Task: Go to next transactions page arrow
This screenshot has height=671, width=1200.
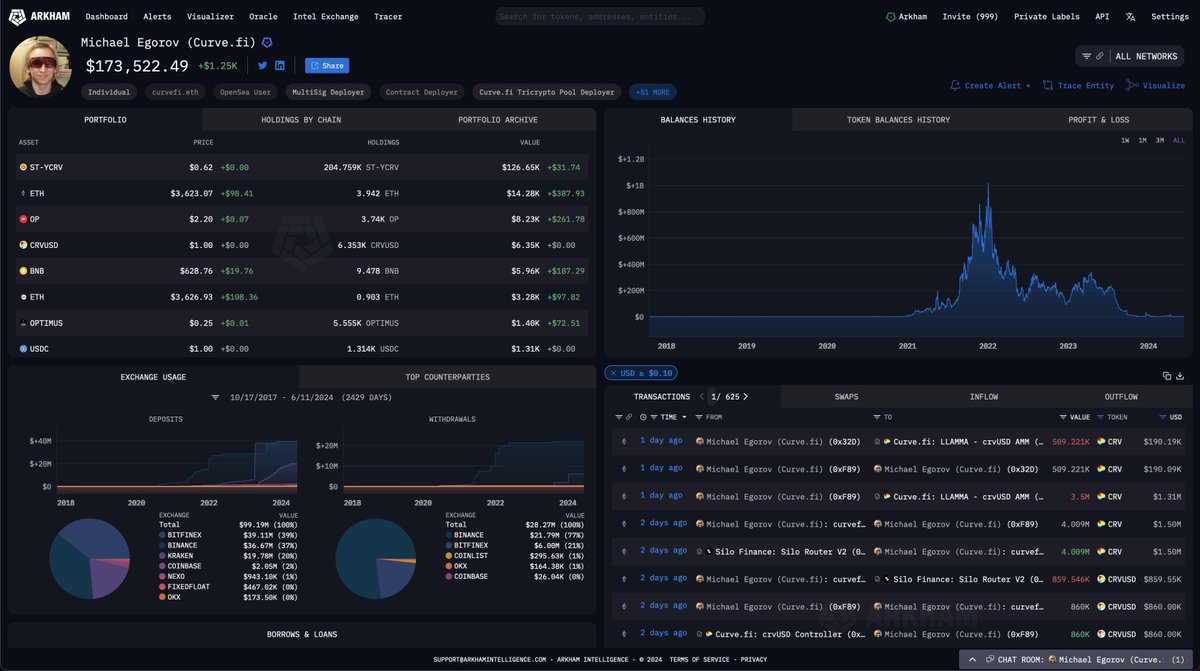Action: click(745, 397)
